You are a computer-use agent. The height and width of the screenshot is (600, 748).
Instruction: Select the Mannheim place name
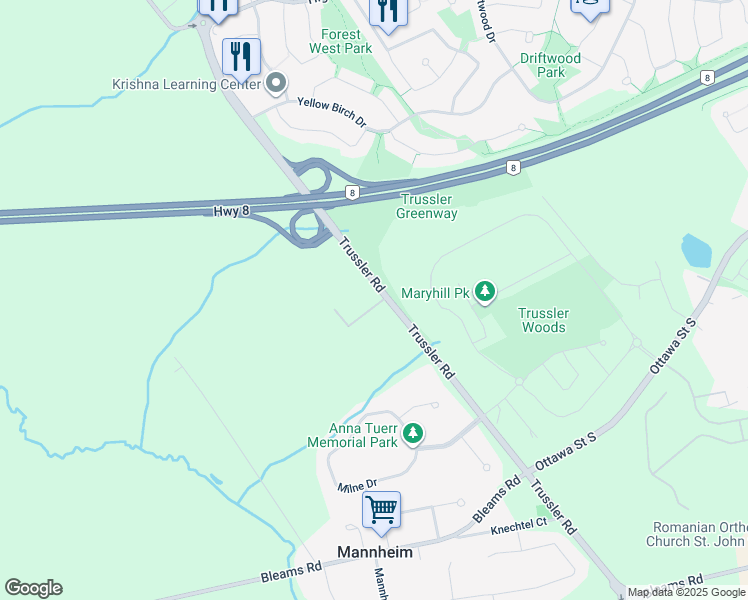click(x=375, y=552)
